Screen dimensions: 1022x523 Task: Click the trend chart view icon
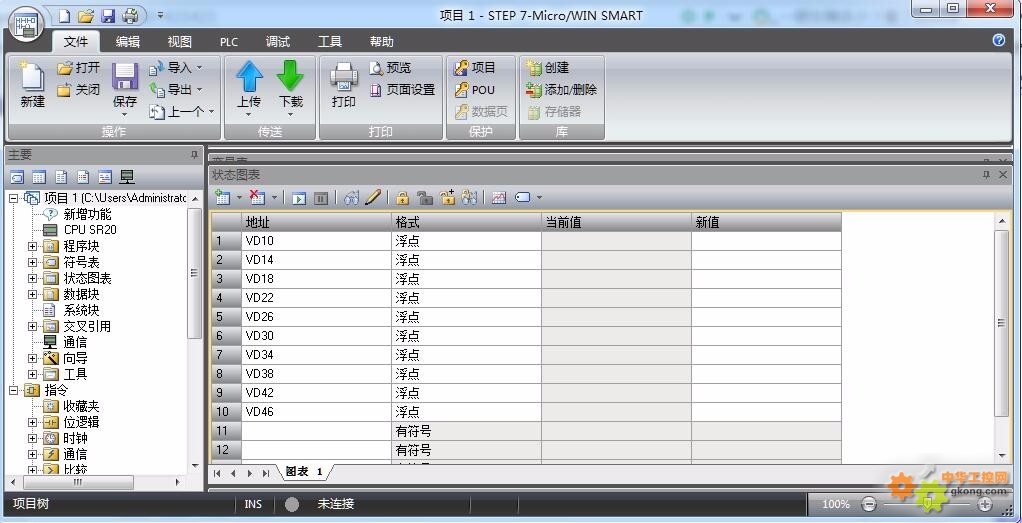point(499,198)
